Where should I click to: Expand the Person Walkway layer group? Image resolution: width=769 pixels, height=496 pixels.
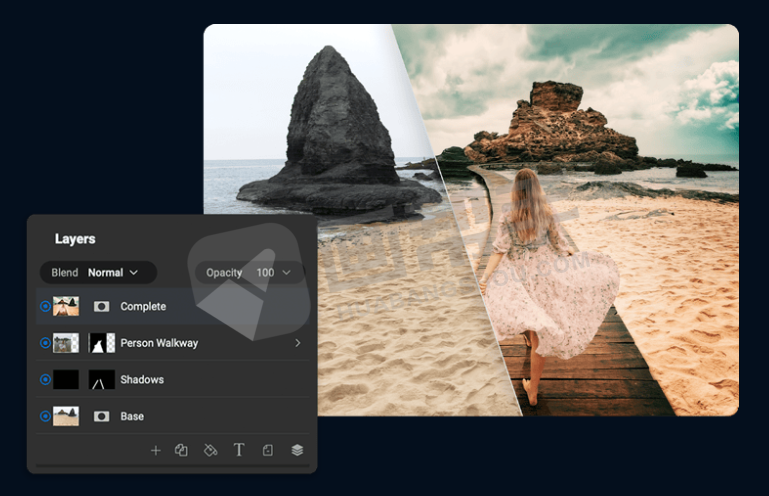[297, 343]
